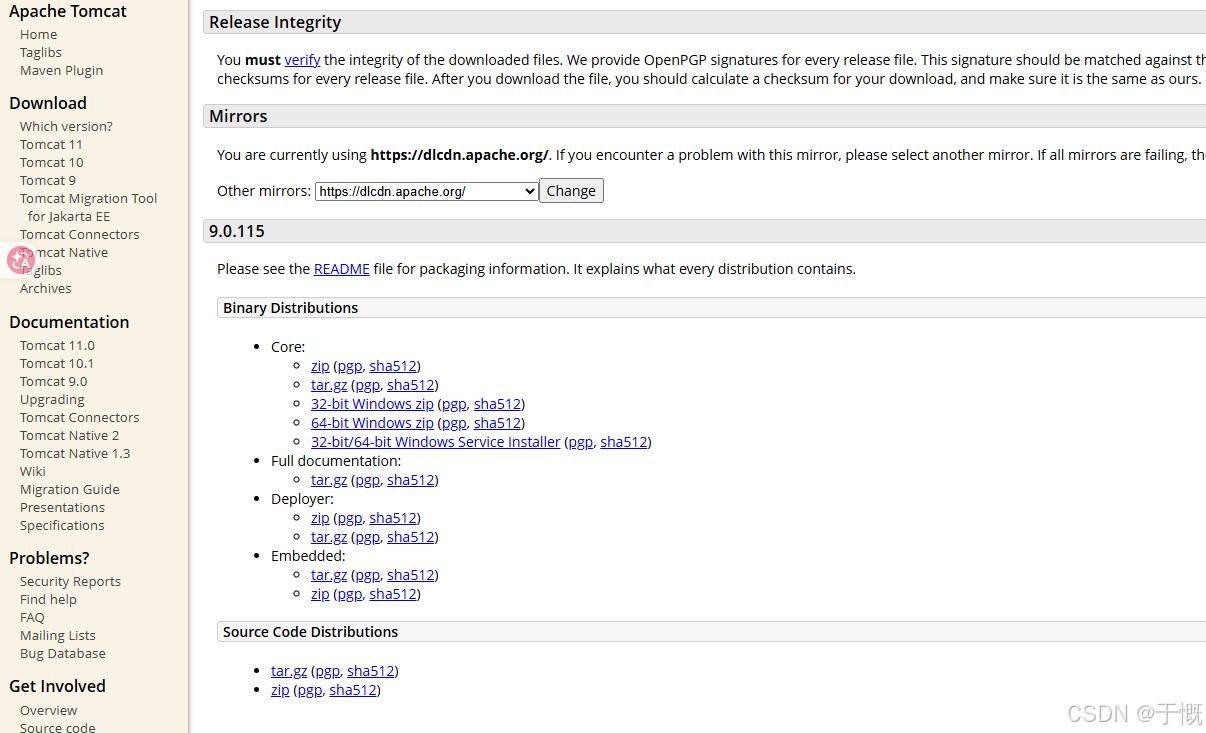The height and width of the screenshot is (733, 1206).
Task: Click the Source Code Distributions heading
Action: tap(311, 632)
